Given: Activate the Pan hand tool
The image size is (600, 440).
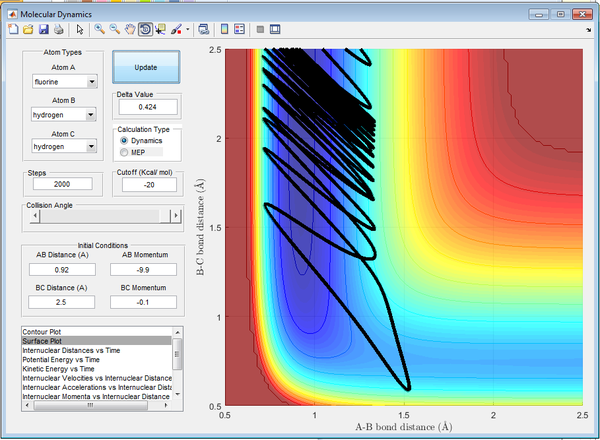Looking at the screenshot, I should click(x=130, y=30).
